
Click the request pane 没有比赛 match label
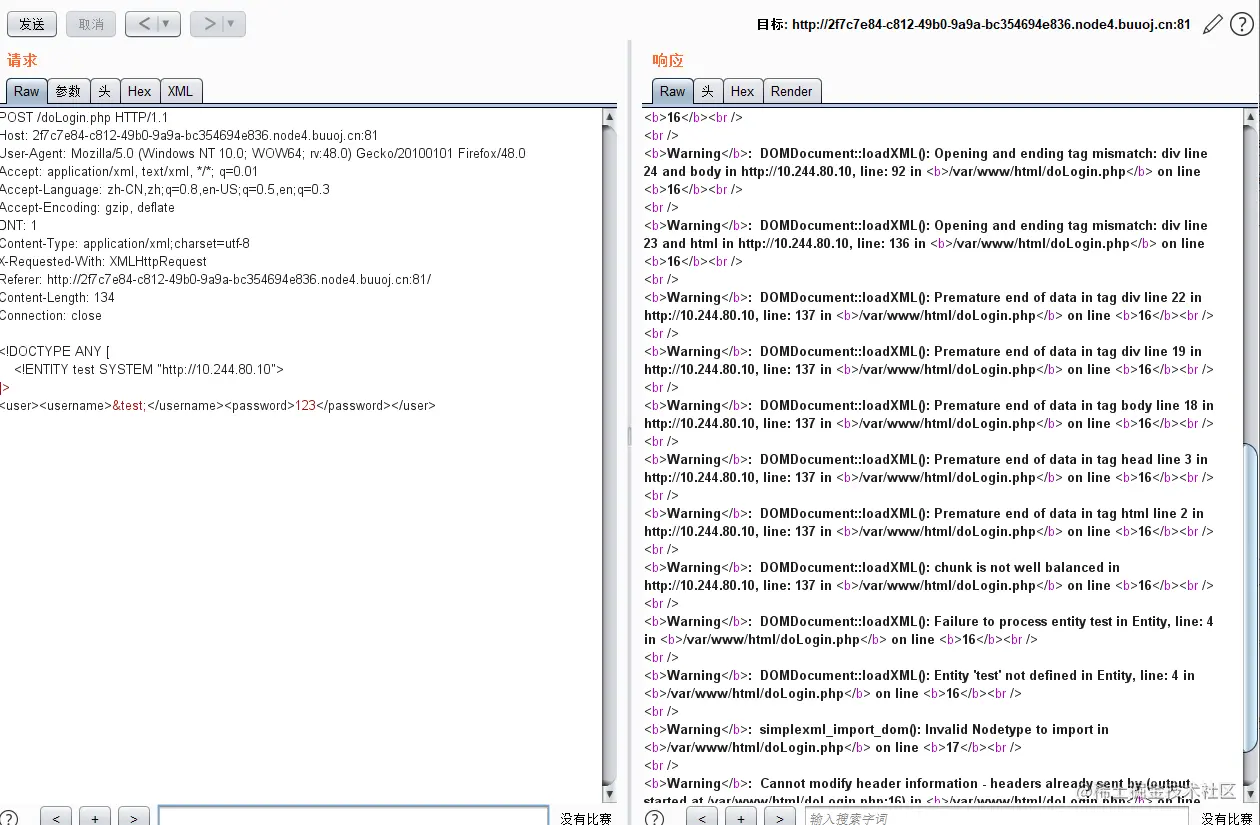click(586, 818)
